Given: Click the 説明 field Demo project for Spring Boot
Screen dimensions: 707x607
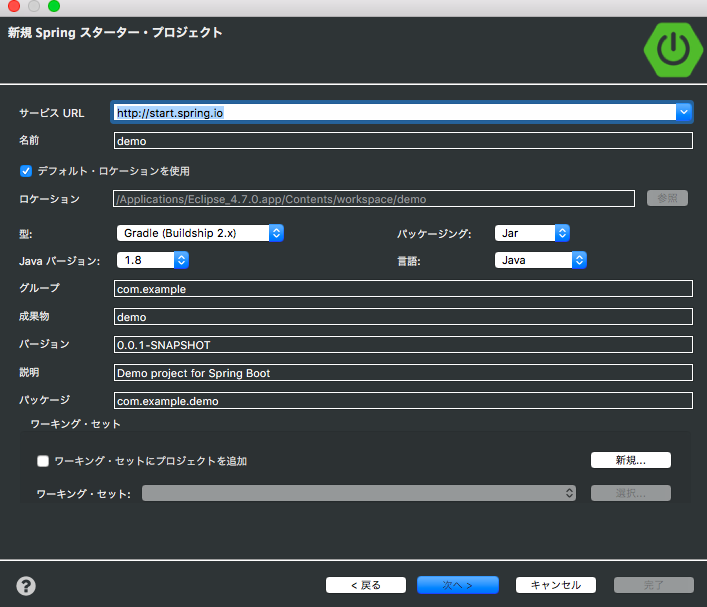Looking at the screenshot, I should [x=403, y=372].
